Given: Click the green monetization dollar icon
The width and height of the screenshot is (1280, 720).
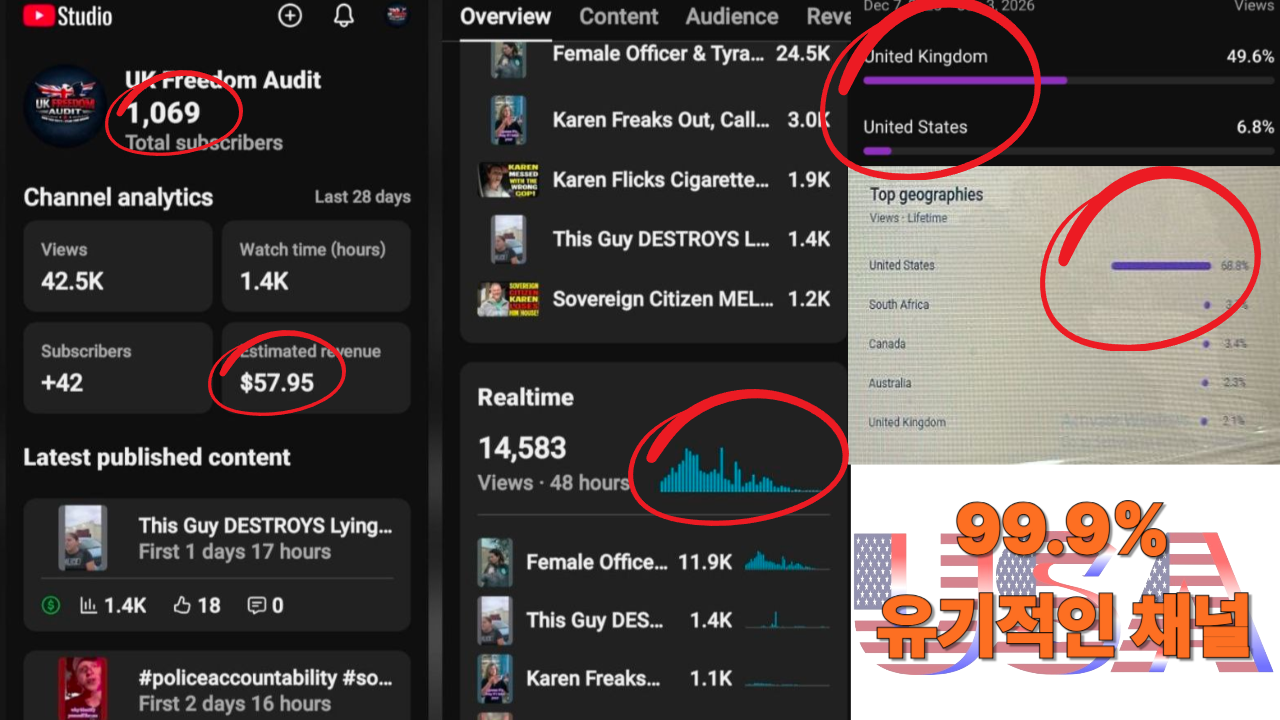Looking at the screenshot, I should [51, 605].
